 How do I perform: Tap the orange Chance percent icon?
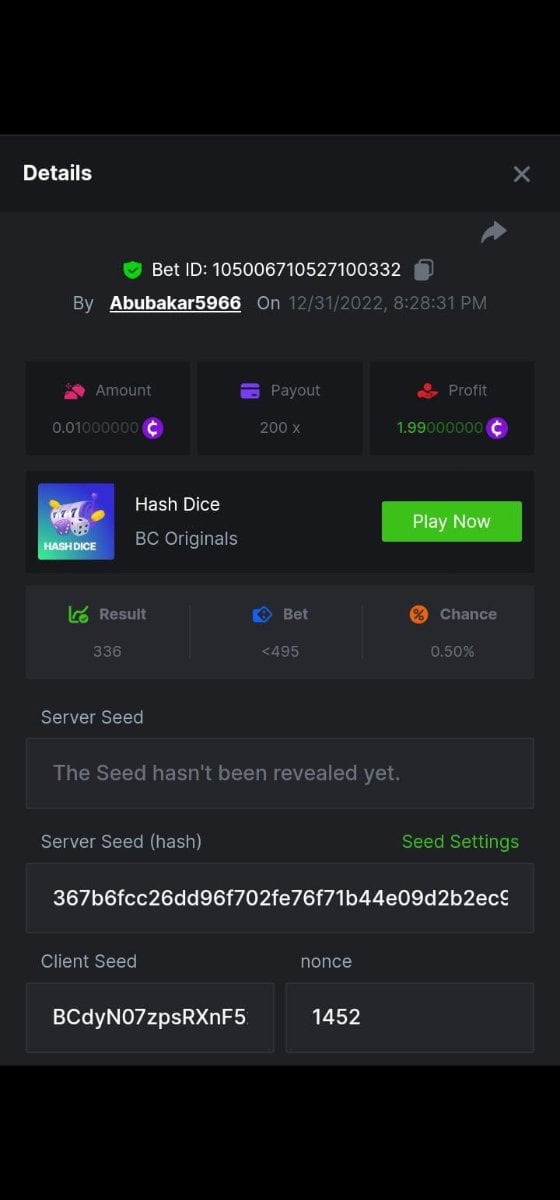tap(419, 614)
